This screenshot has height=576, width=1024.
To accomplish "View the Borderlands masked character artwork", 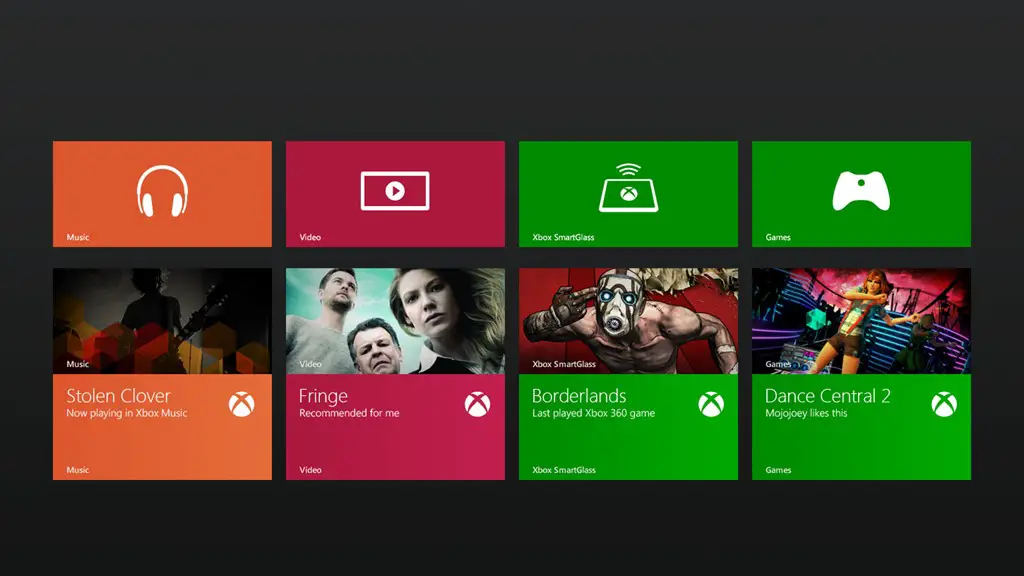I will pyautogui.click(x=628, y=321).
